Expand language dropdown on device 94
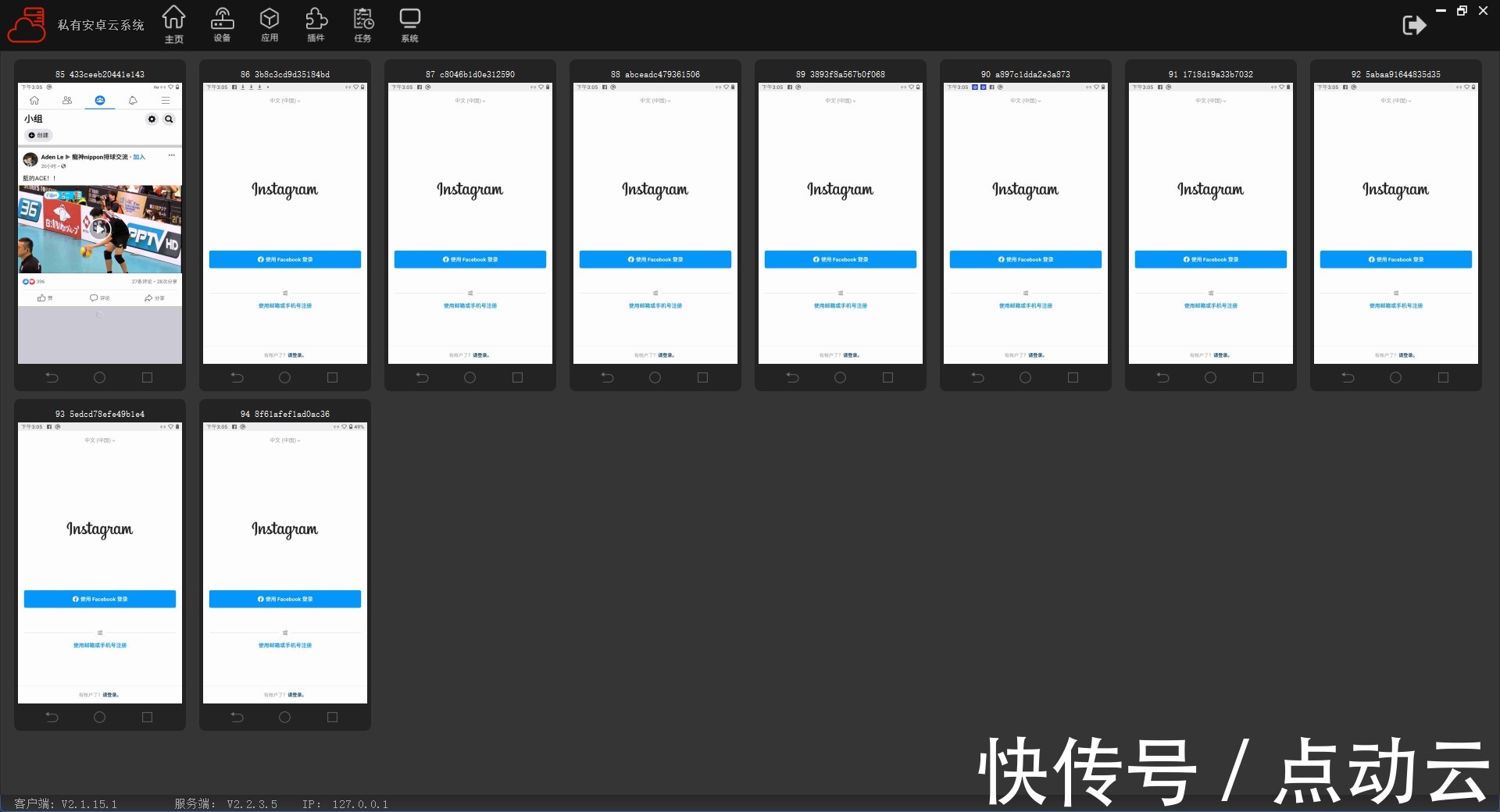Screen dimensions: 1500x812 coord(285,440)
